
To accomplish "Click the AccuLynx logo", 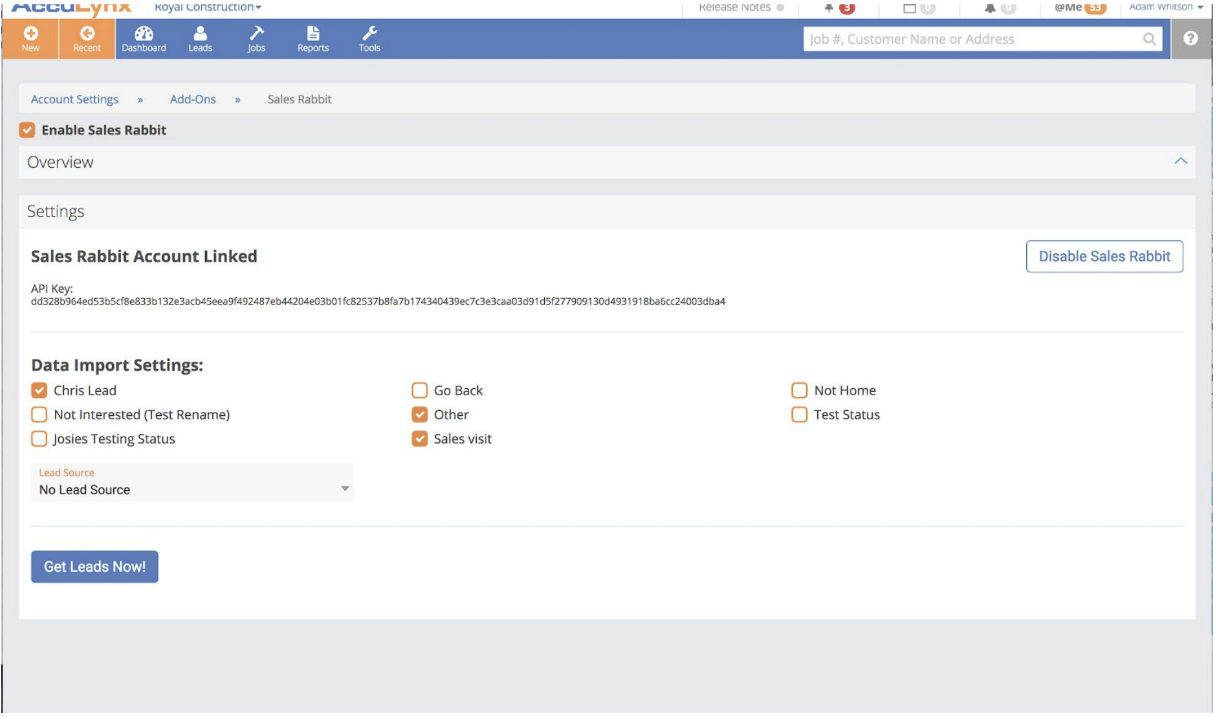I will [71, 7].
